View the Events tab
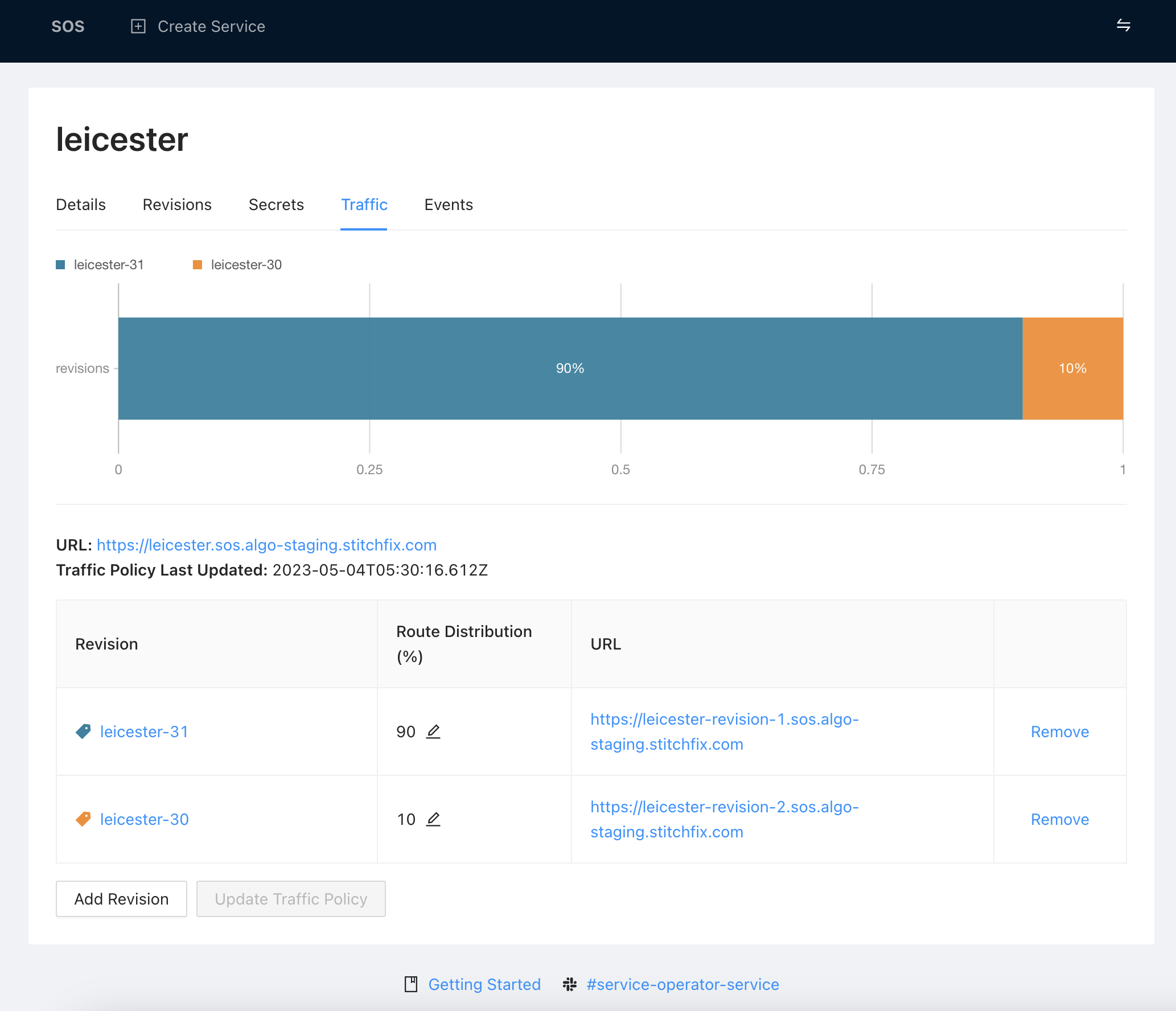The image size is (1176, 1011). pyautogui.click(x=449, y=205)
